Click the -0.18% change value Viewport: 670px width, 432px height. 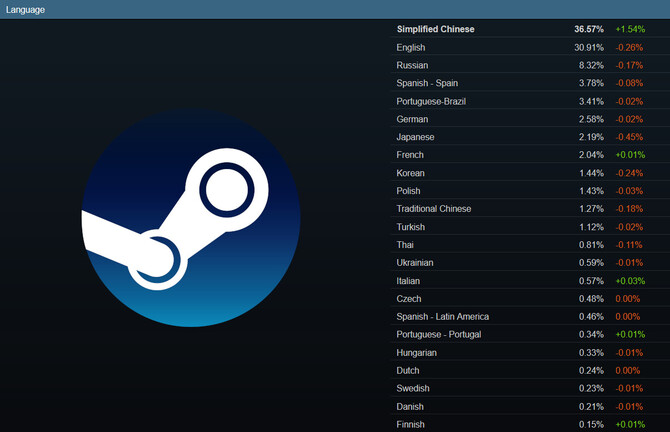(x=629, y=209)
